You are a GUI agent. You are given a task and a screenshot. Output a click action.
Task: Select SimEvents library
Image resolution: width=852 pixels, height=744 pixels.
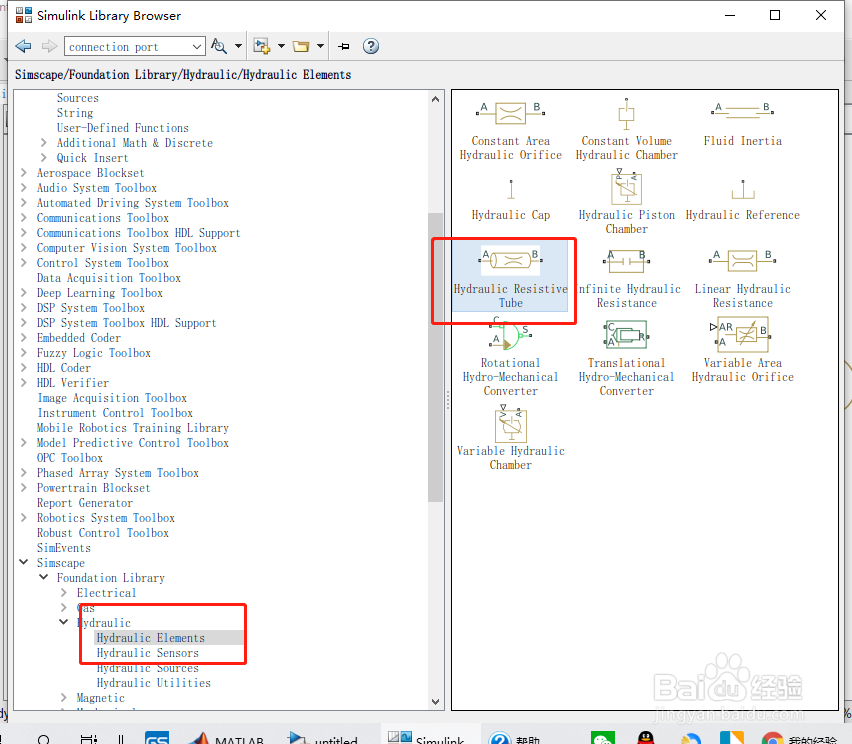64,548
